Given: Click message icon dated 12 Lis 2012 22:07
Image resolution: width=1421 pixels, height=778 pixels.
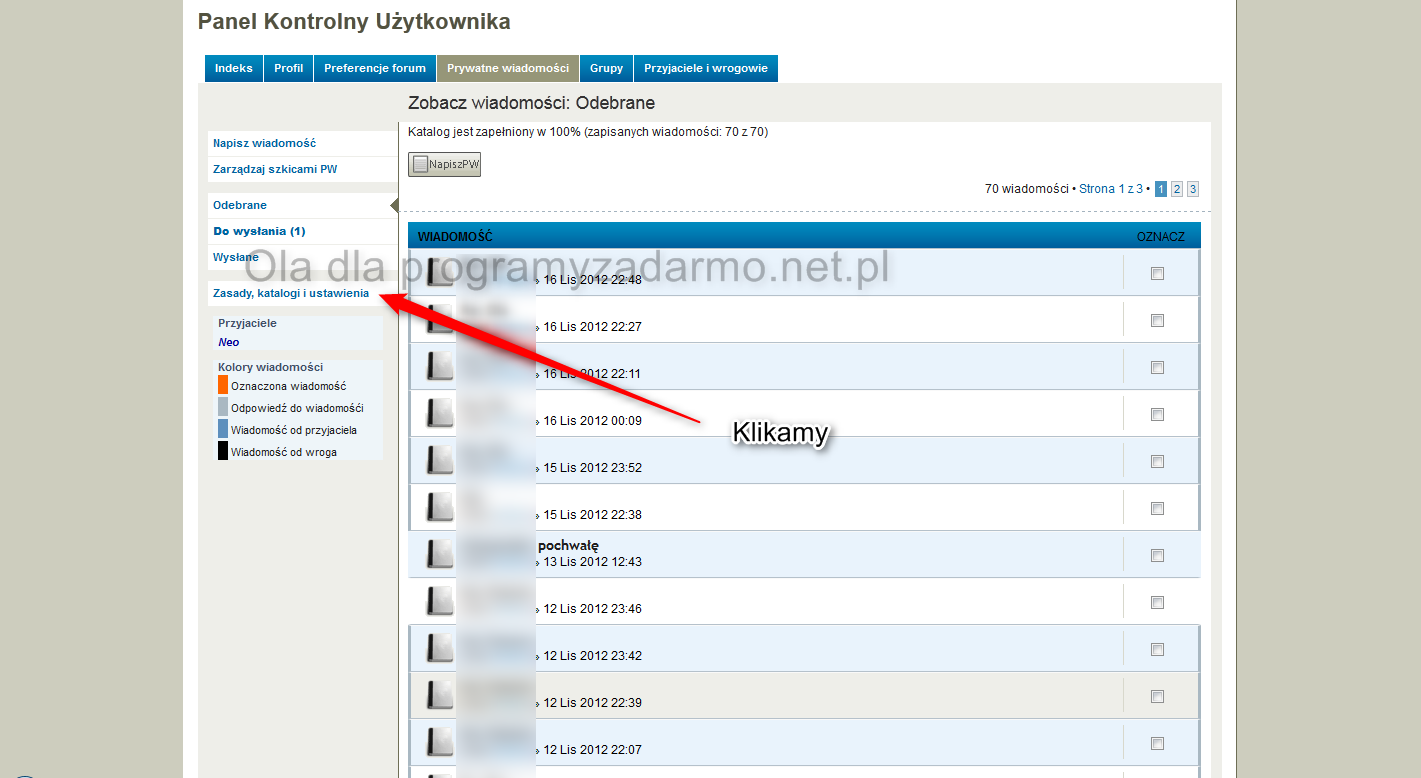Looking at the screenshot, I should click(440, 742).
